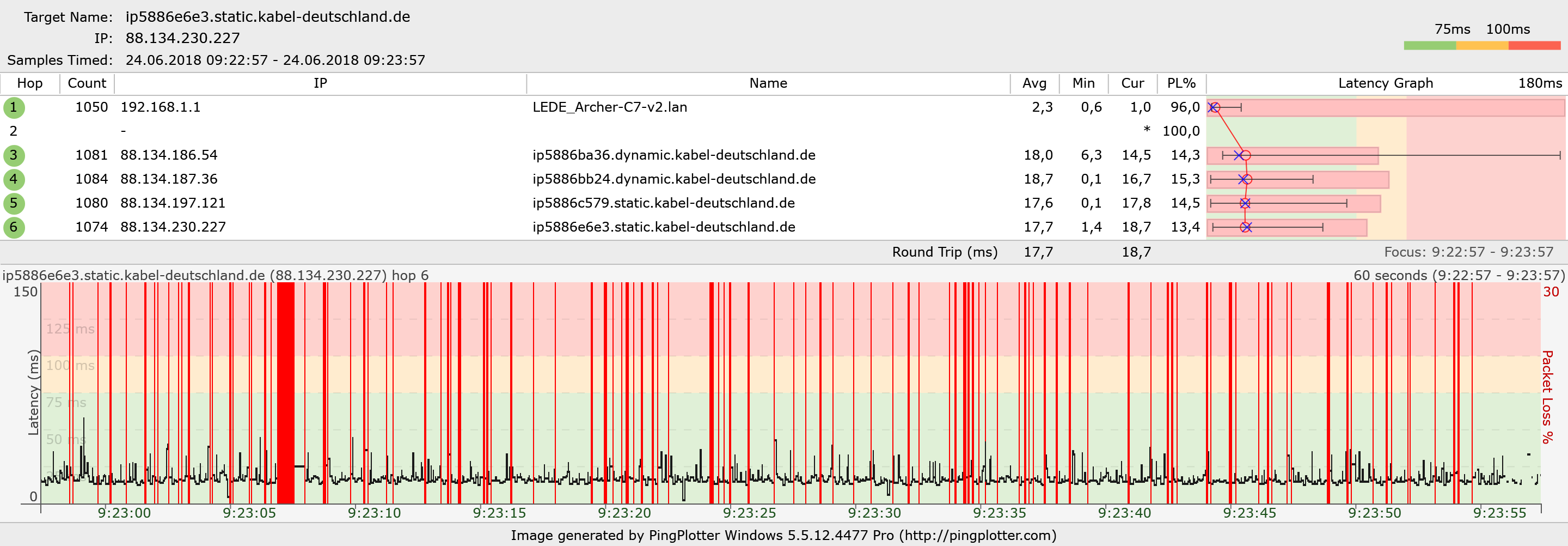
Task: Click the Avg column header
Action: pos(1034,83)
